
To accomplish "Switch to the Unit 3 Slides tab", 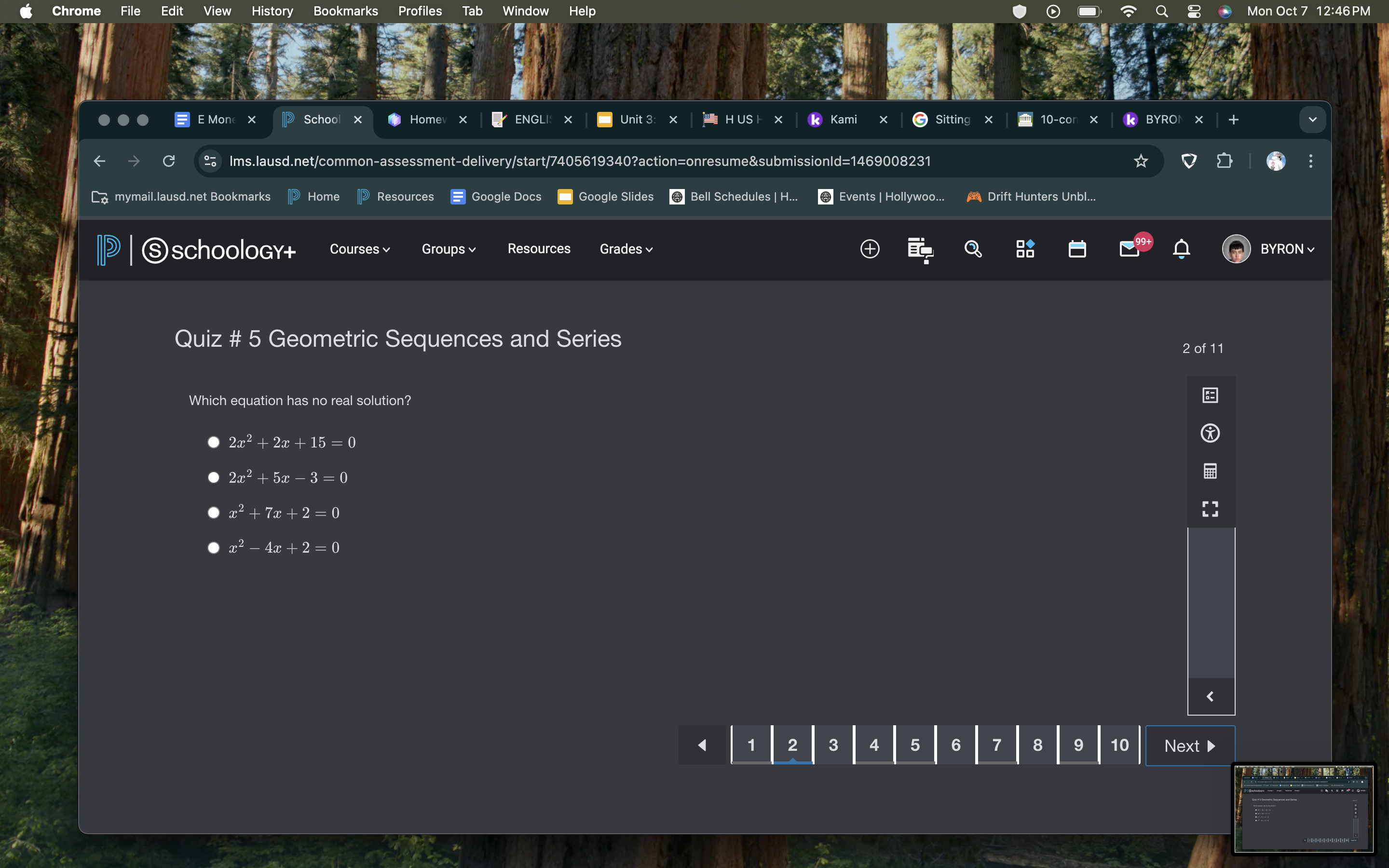I will pos(637,120).
